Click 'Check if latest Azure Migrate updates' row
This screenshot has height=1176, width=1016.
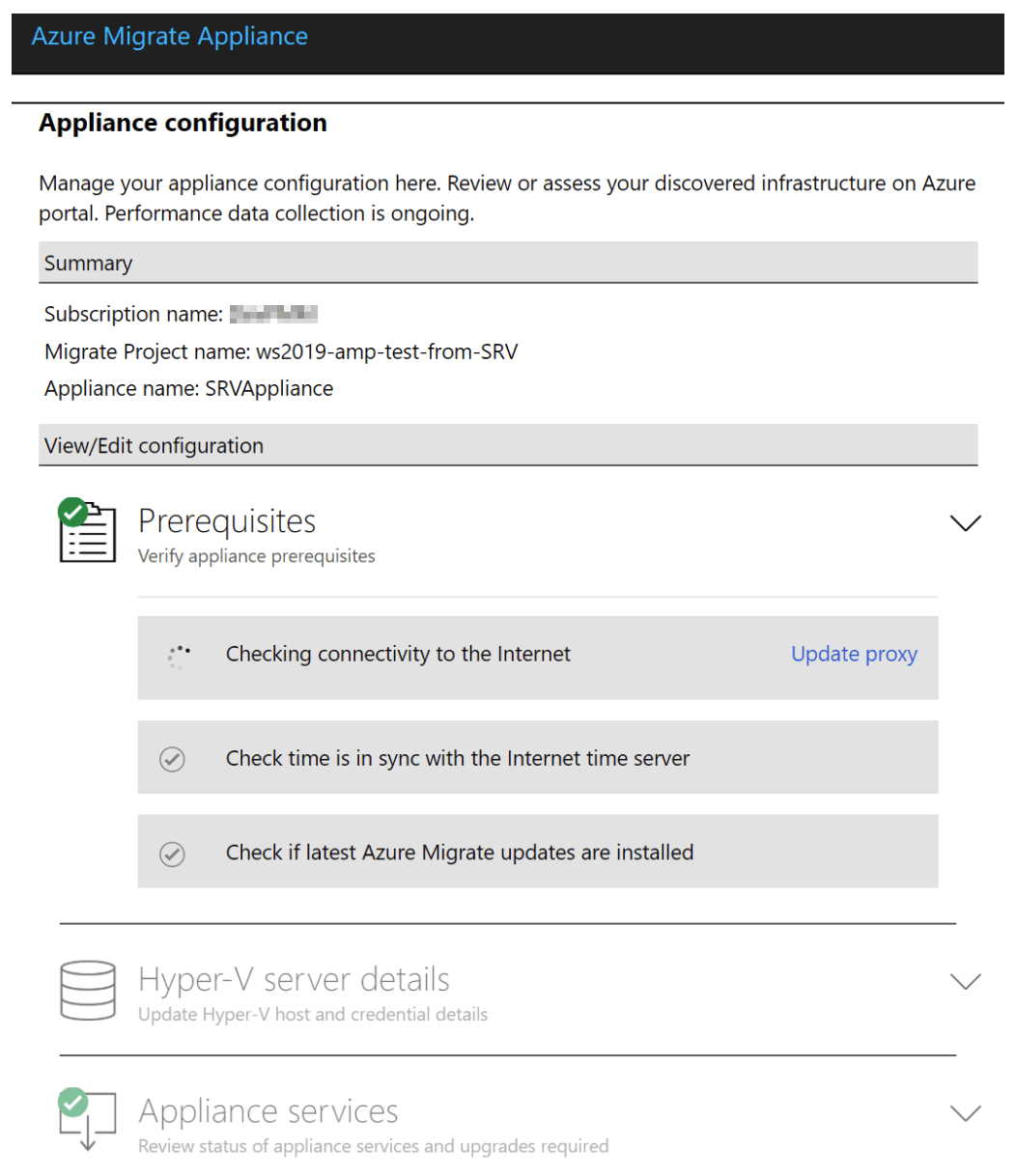point(538,852)
